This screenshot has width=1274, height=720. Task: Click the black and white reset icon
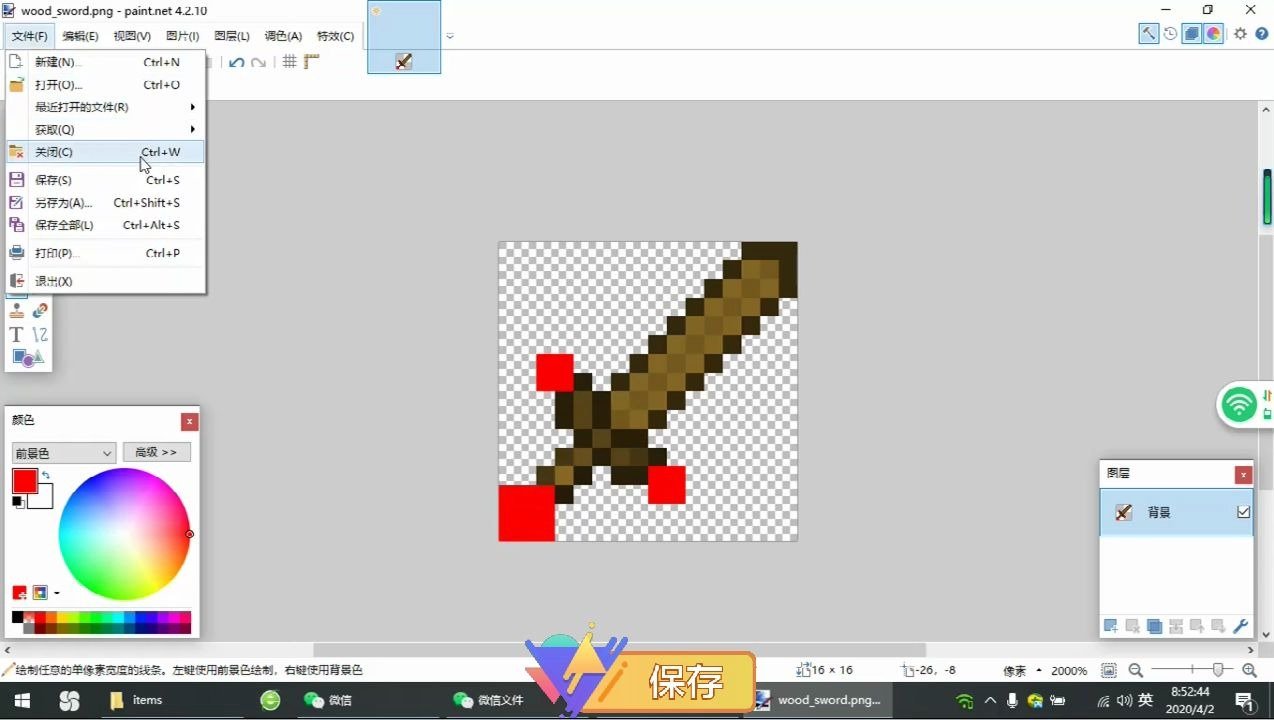tap(17, 501)
